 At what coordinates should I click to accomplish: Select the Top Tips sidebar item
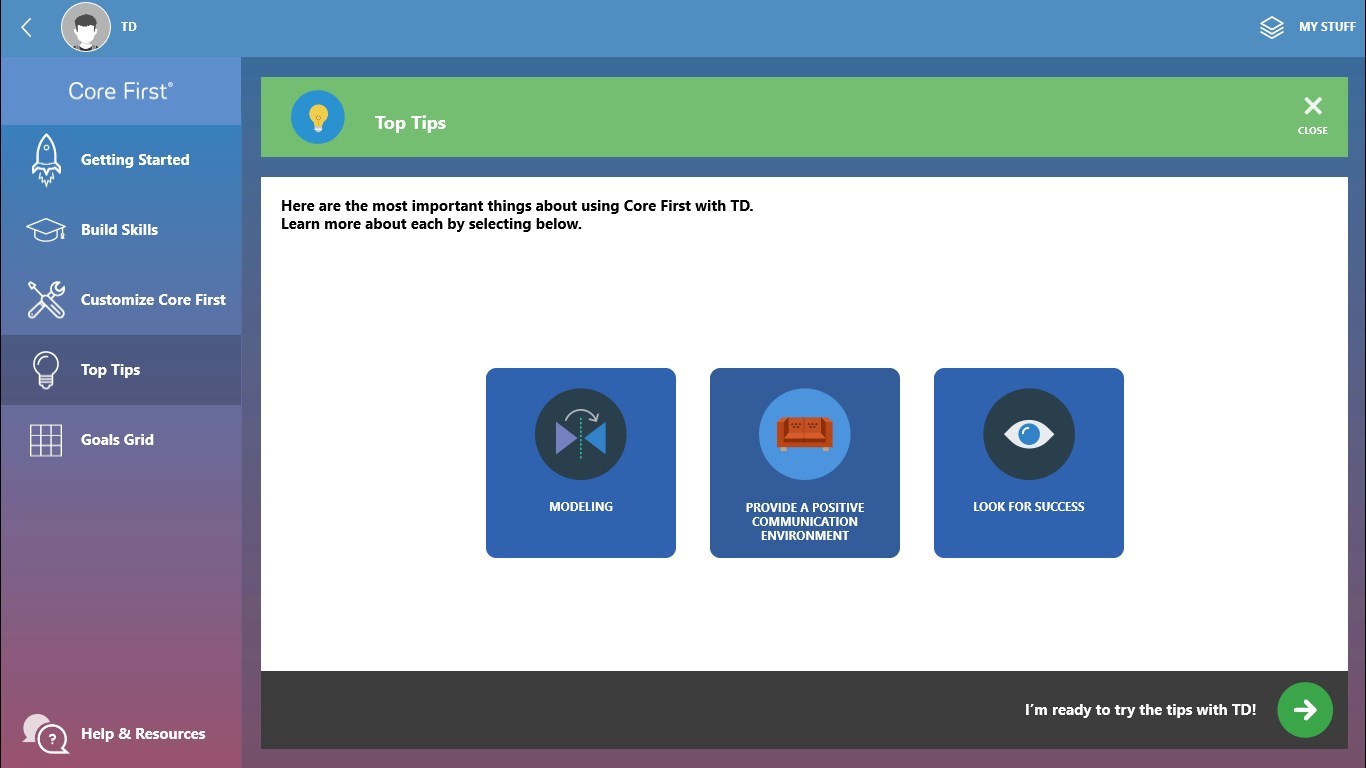121,370
